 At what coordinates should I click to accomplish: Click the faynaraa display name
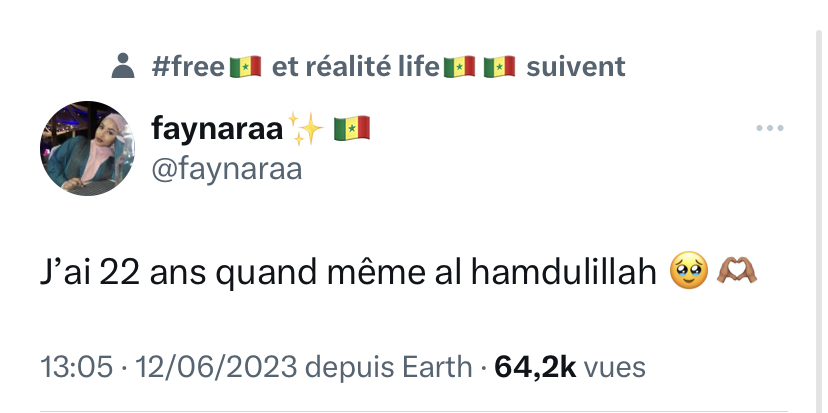point(217,128)
